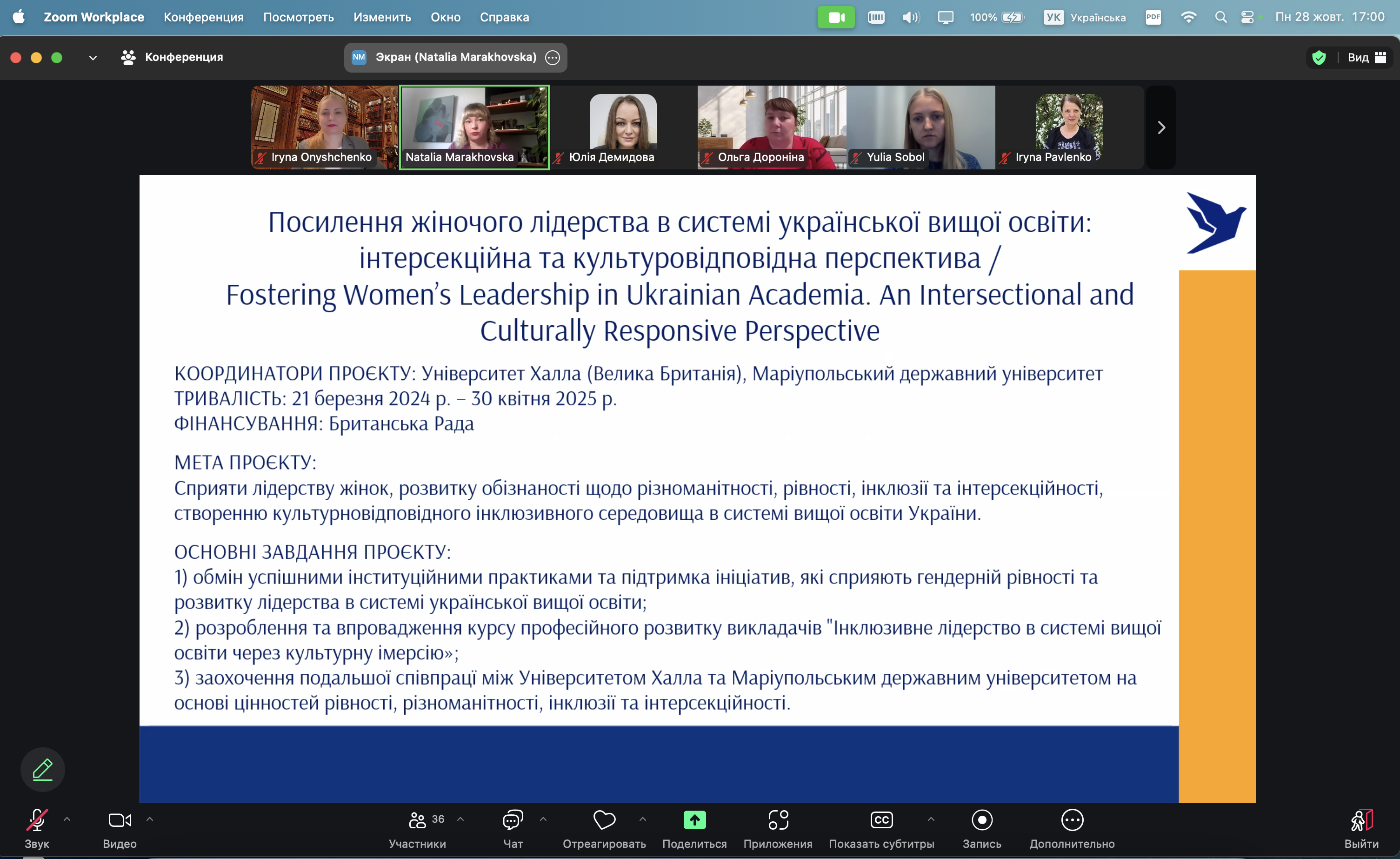This screenshot has width=1400, height=859.
Task: Enable captions with Показать субтитры
Action: click(881, 829)
